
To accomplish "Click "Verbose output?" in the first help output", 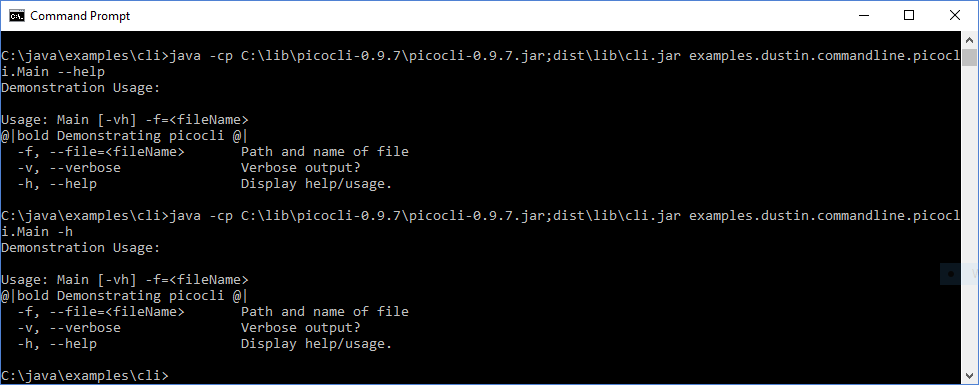I will 301,168.
